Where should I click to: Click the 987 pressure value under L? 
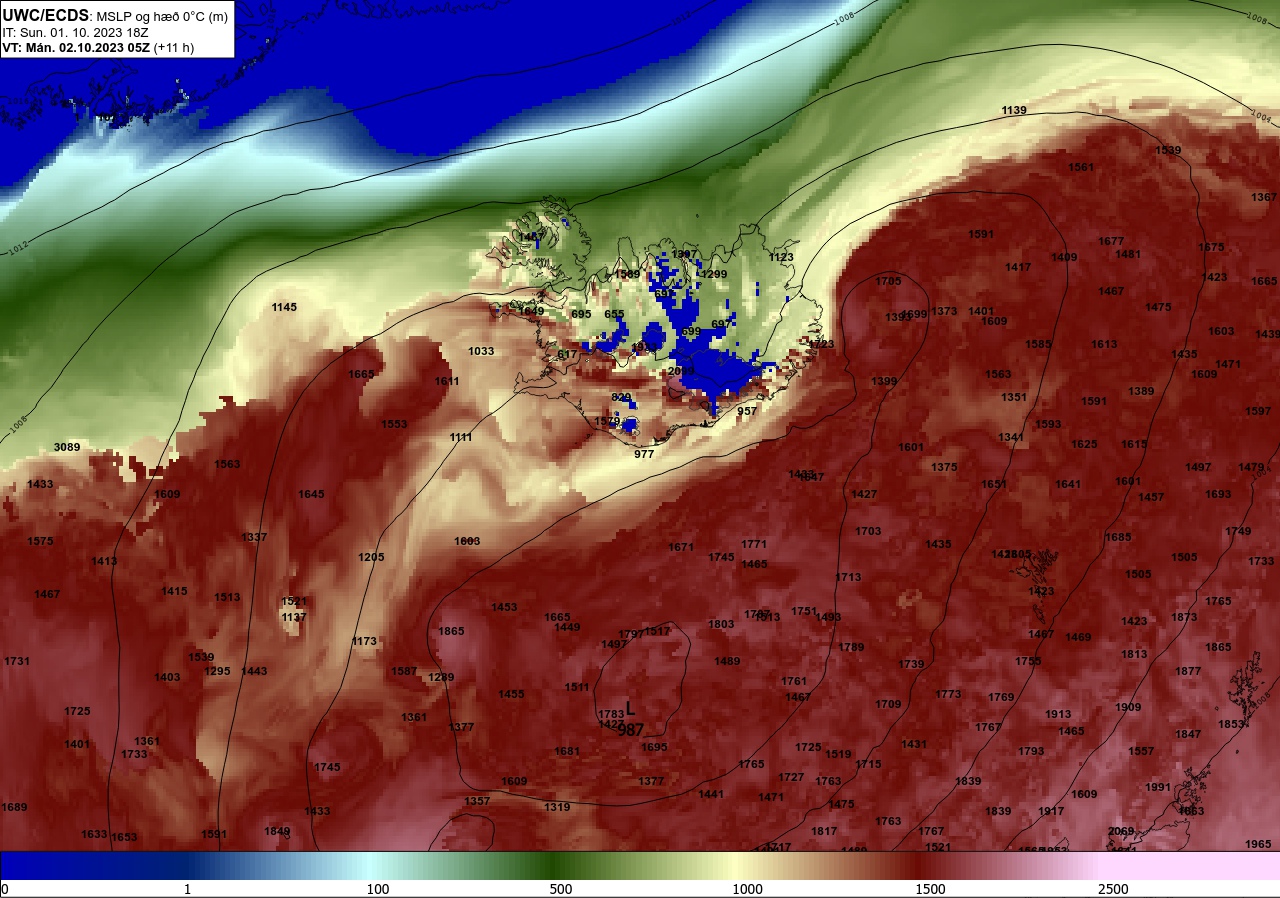coord(631,730)
